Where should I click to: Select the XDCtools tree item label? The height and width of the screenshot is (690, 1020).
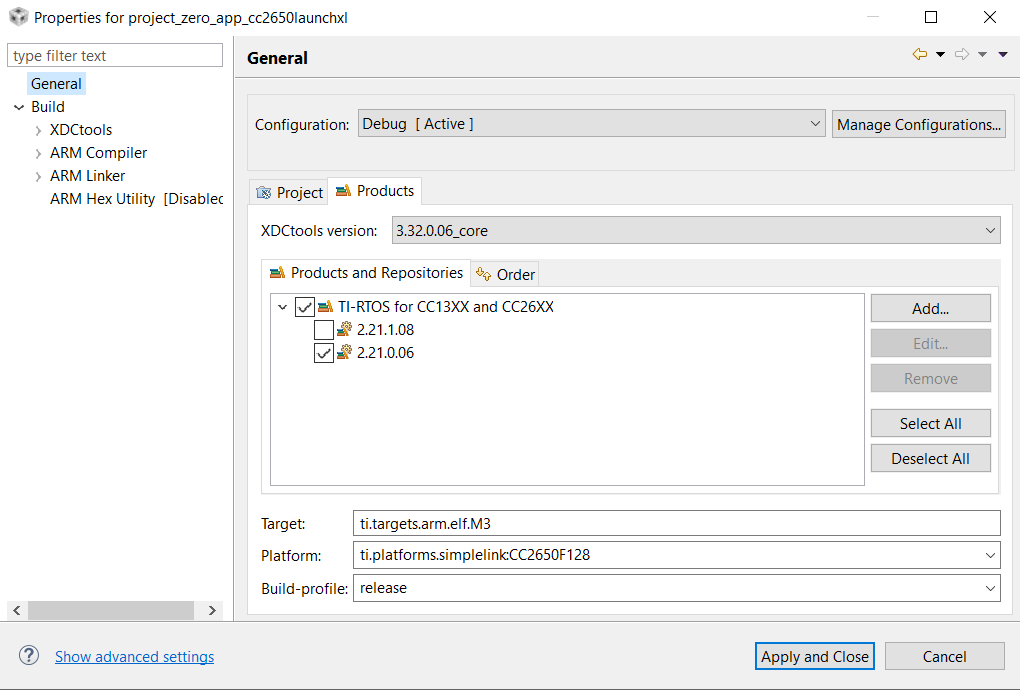pos(81,130)
